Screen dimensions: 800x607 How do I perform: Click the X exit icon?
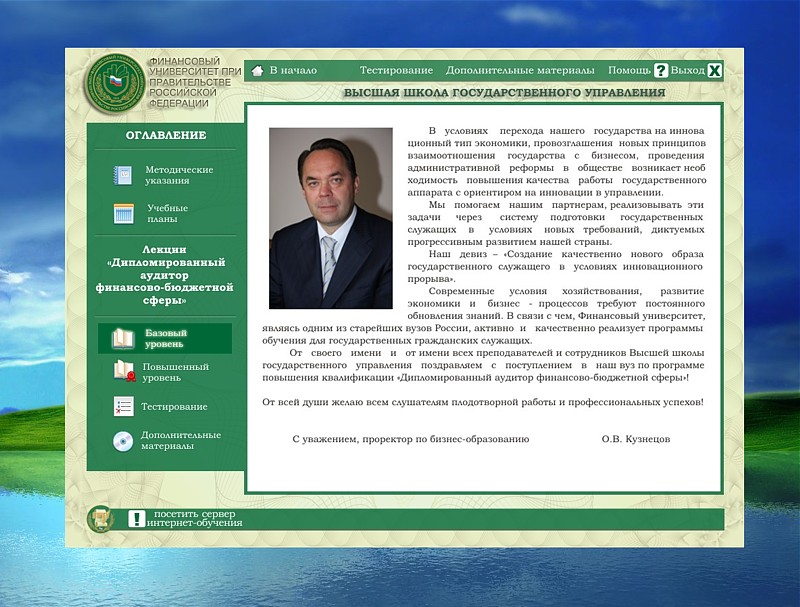coord(715,70)
